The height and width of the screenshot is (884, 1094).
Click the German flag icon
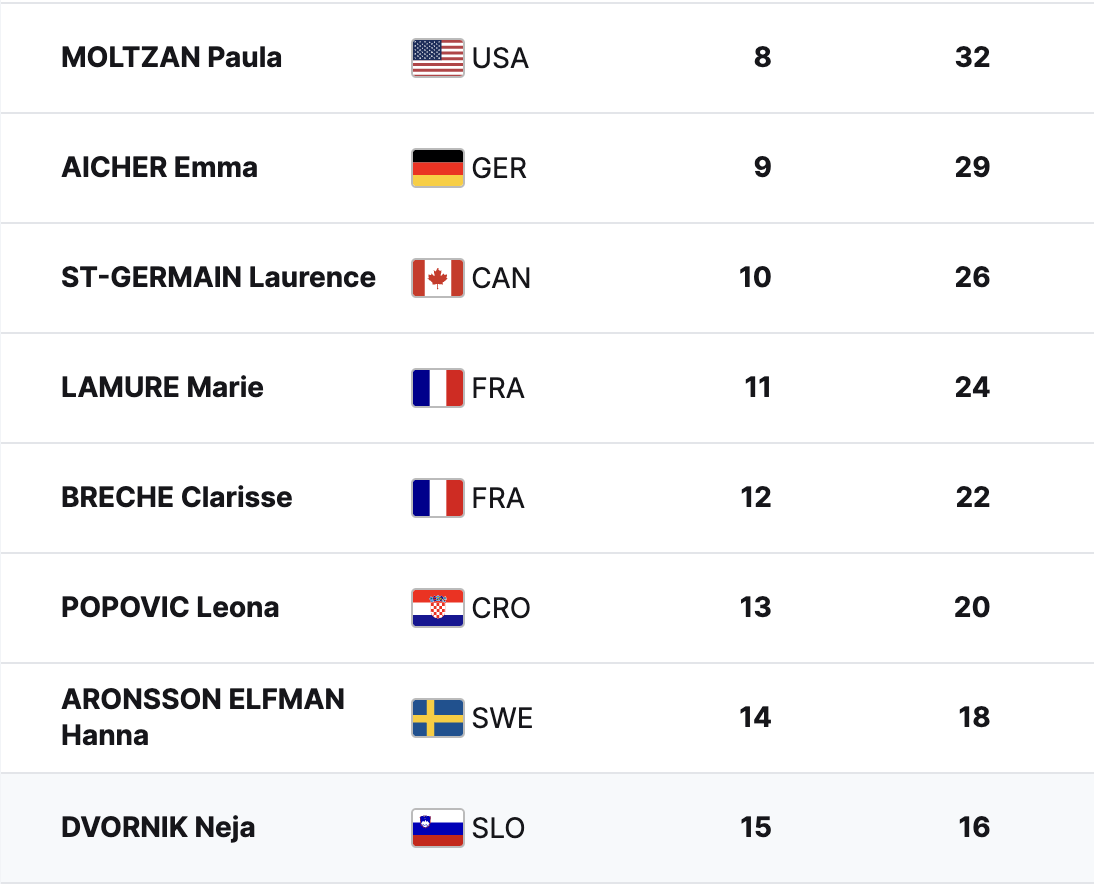[437, 168]
